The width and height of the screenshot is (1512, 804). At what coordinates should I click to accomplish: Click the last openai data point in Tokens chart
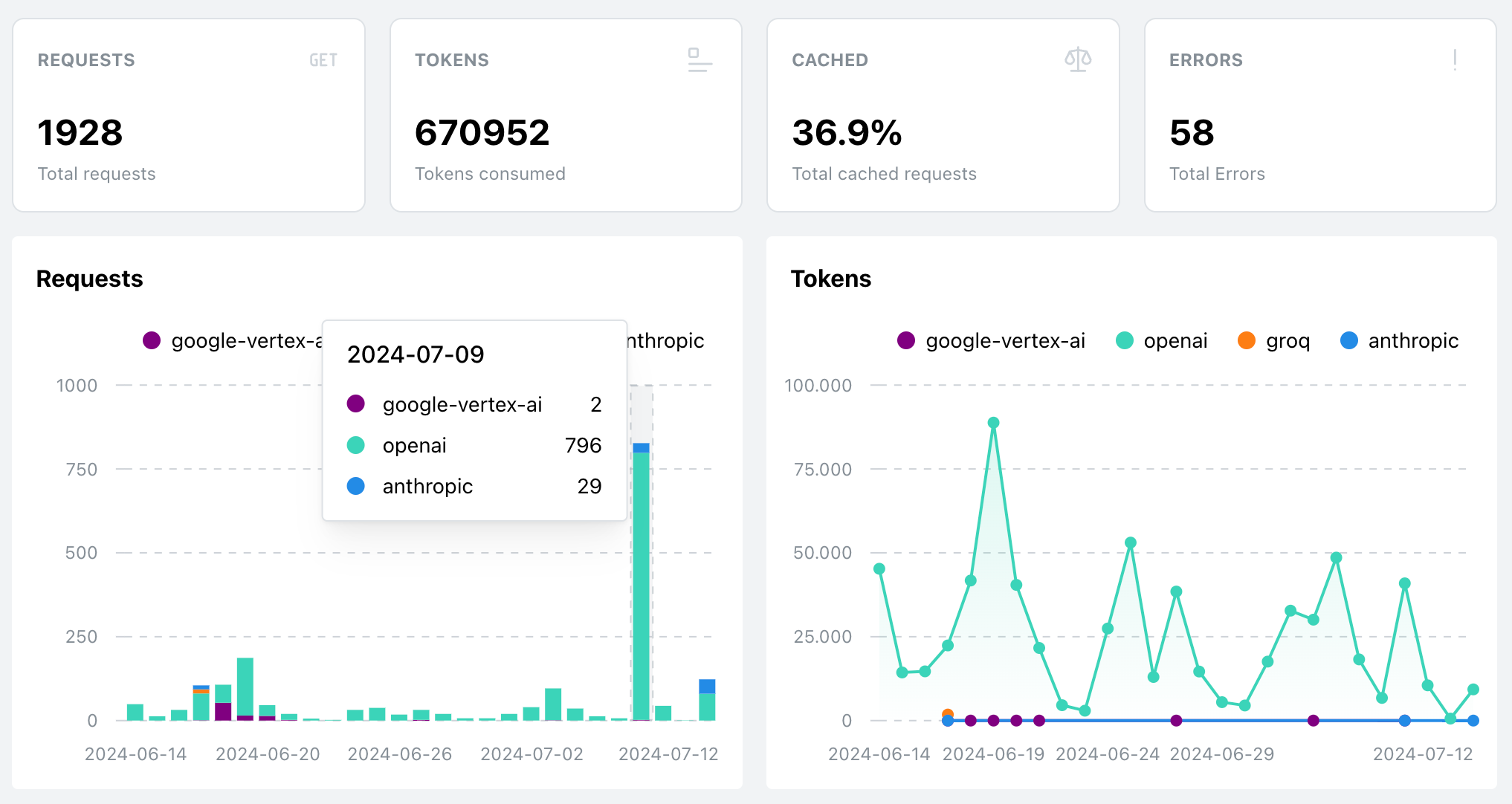1473,690
